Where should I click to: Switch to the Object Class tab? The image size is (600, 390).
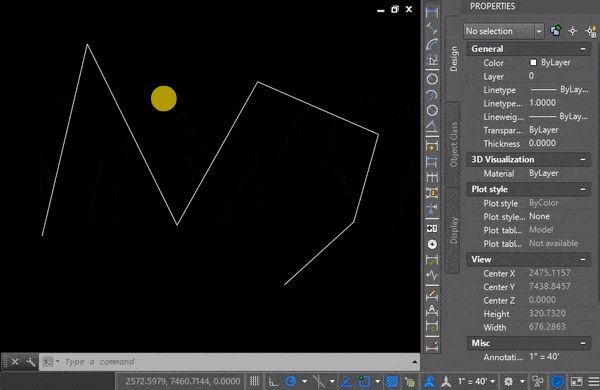click(x=454, y=144)
